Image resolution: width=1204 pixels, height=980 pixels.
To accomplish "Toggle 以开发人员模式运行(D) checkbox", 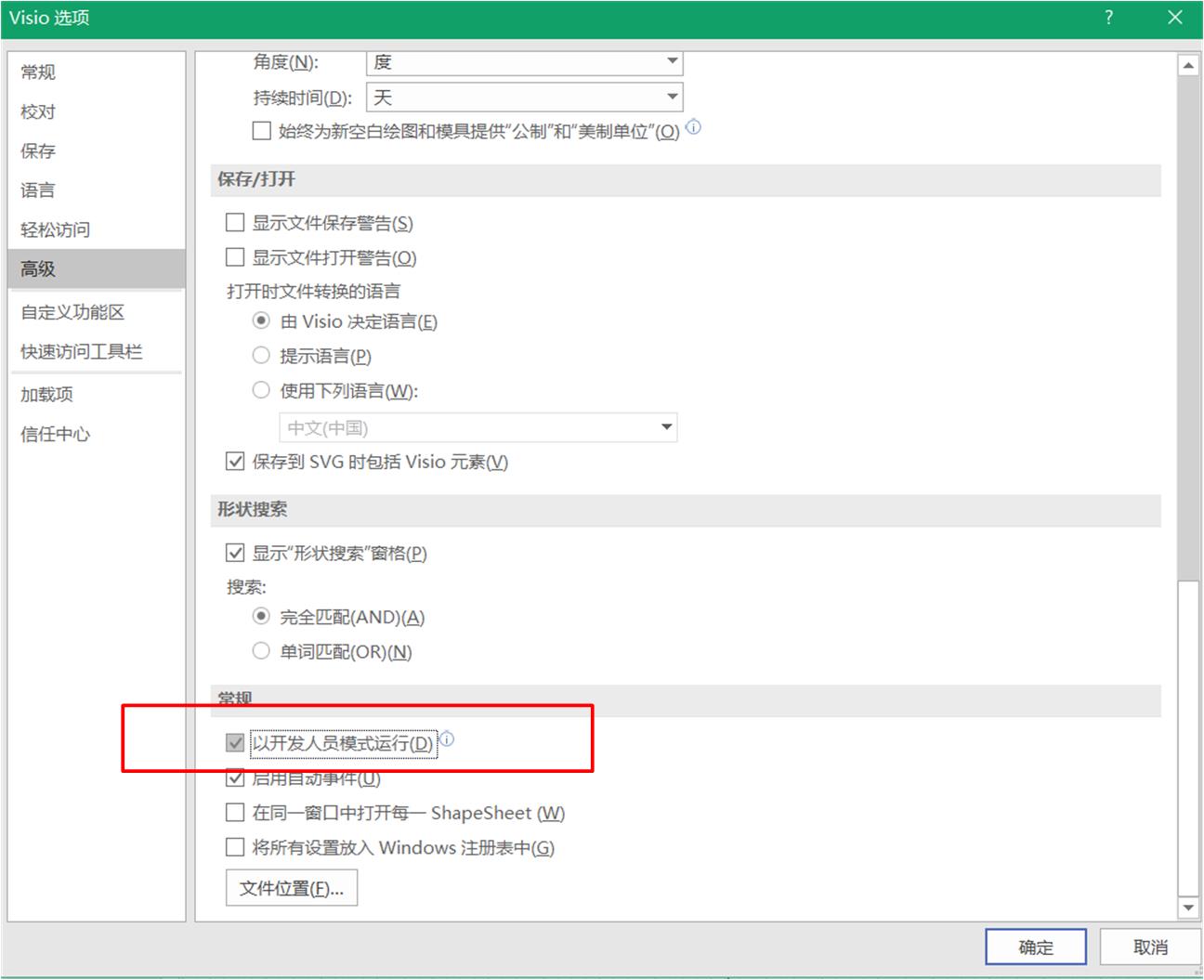I will point(235,743).
